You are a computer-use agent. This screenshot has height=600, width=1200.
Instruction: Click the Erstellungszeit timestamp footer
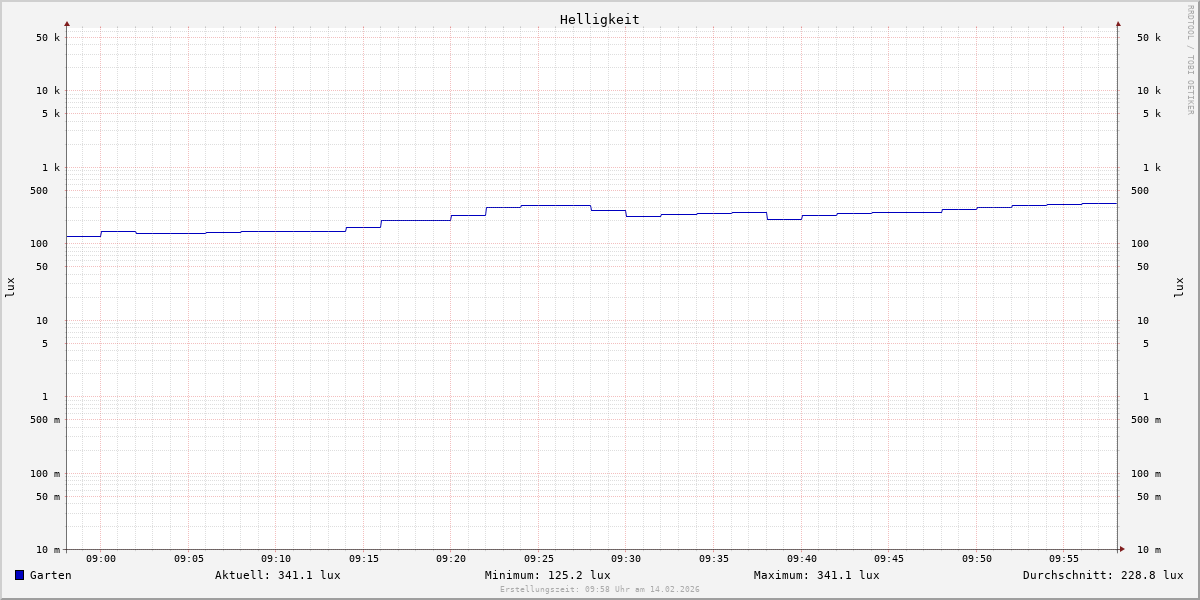599,590
